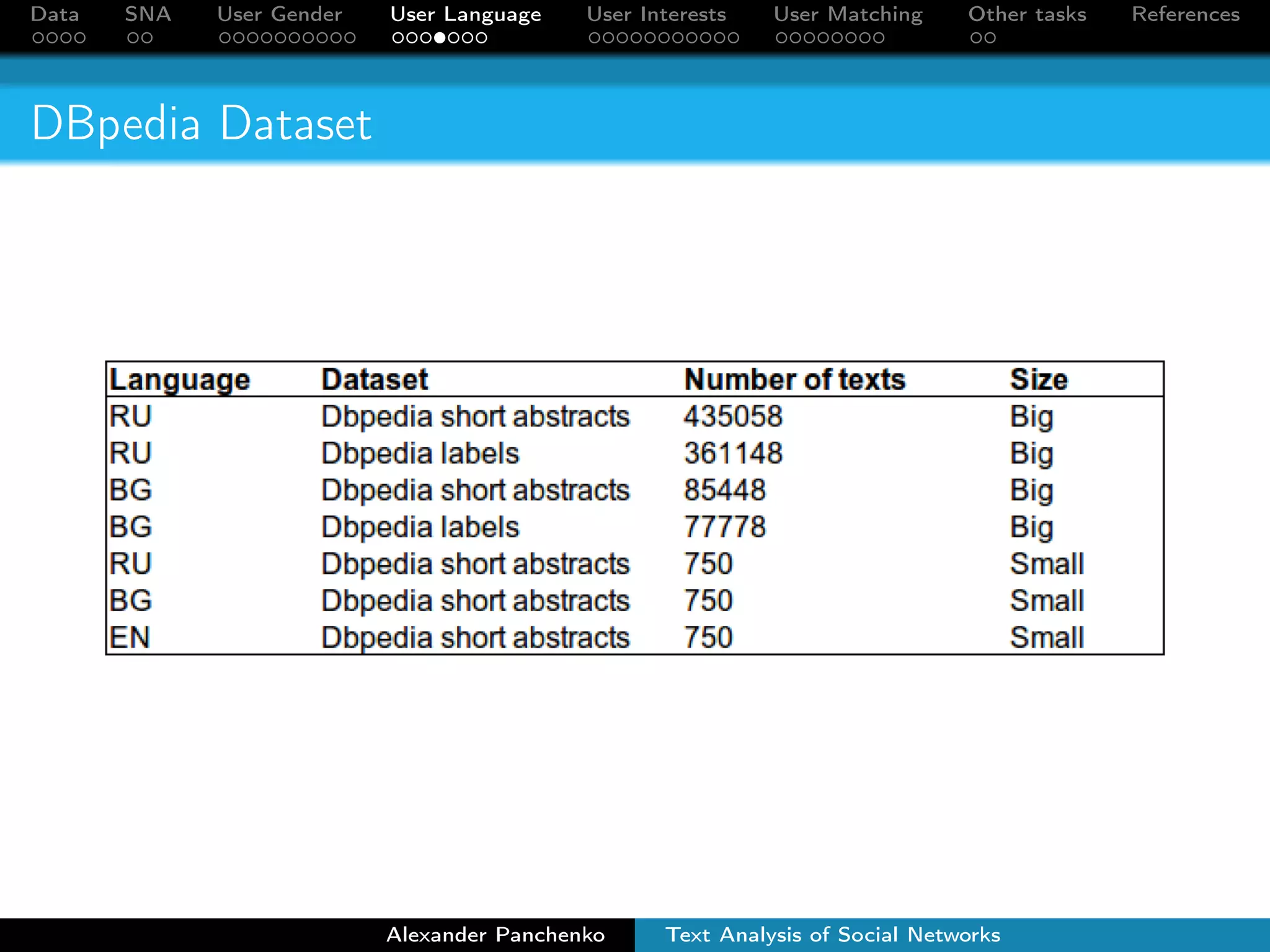This screenshot has height=952, width=1270.
Task: Open the User Interests section
Action: click(x=657, y=14)
